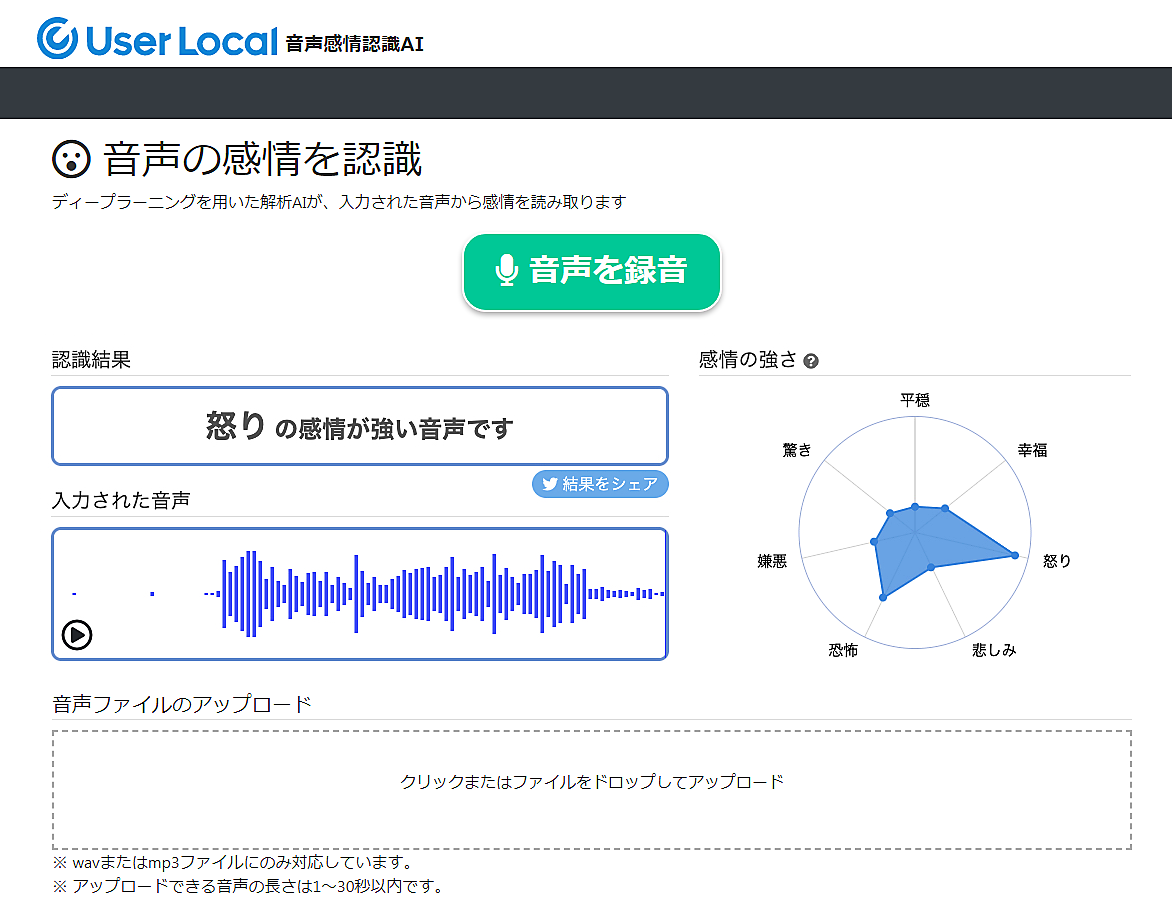Click the file upload drop zone
The image size is (1172, 910).
(592, 789)
